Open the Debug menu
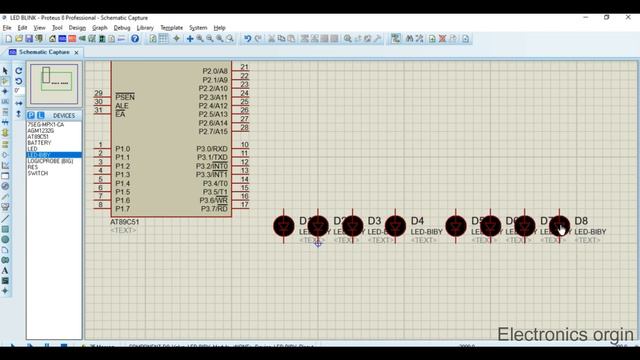Image resolution: width=640 pixels, height=360 pixels. point(122,28)
